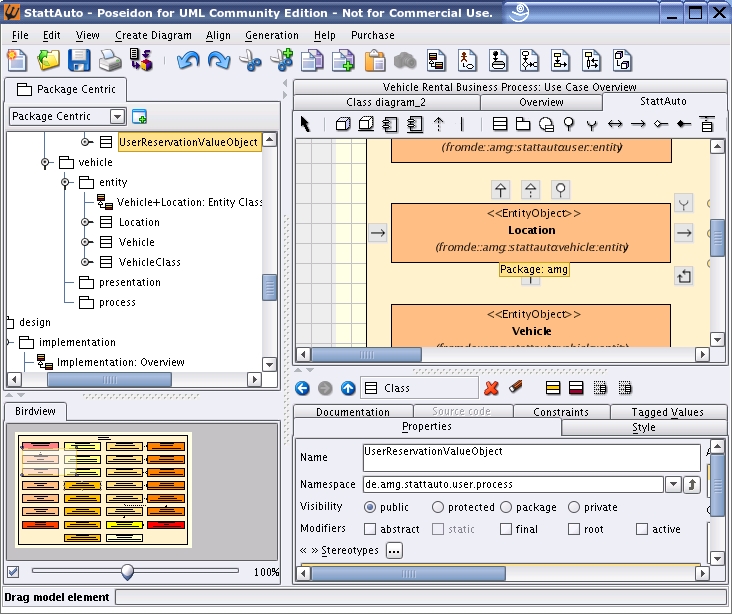Click the red X delete icon
This screenshot has width=732, height=614.
coord(491,388)
